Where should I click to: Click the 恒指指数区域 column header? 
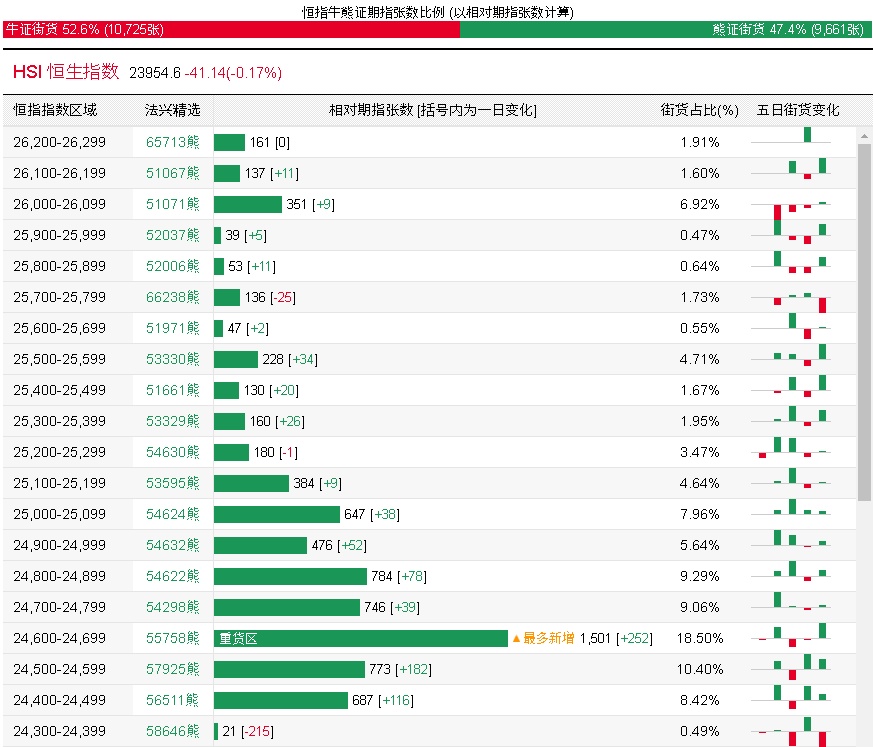(x=55, y=110)
